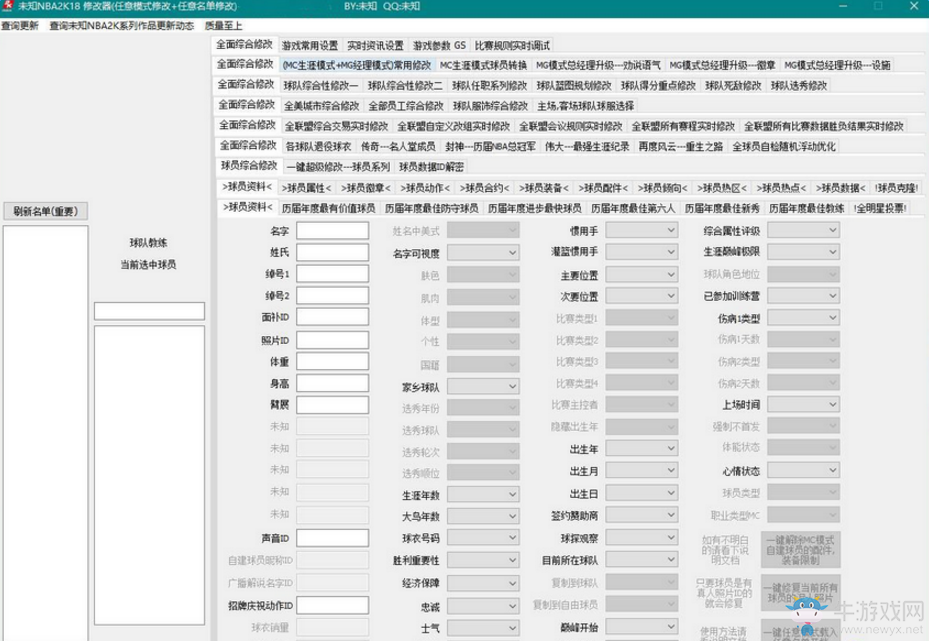Open the 球衣号码 dropdown
The width and height of the screenshot is (929, 641).
tap(483, 538)
